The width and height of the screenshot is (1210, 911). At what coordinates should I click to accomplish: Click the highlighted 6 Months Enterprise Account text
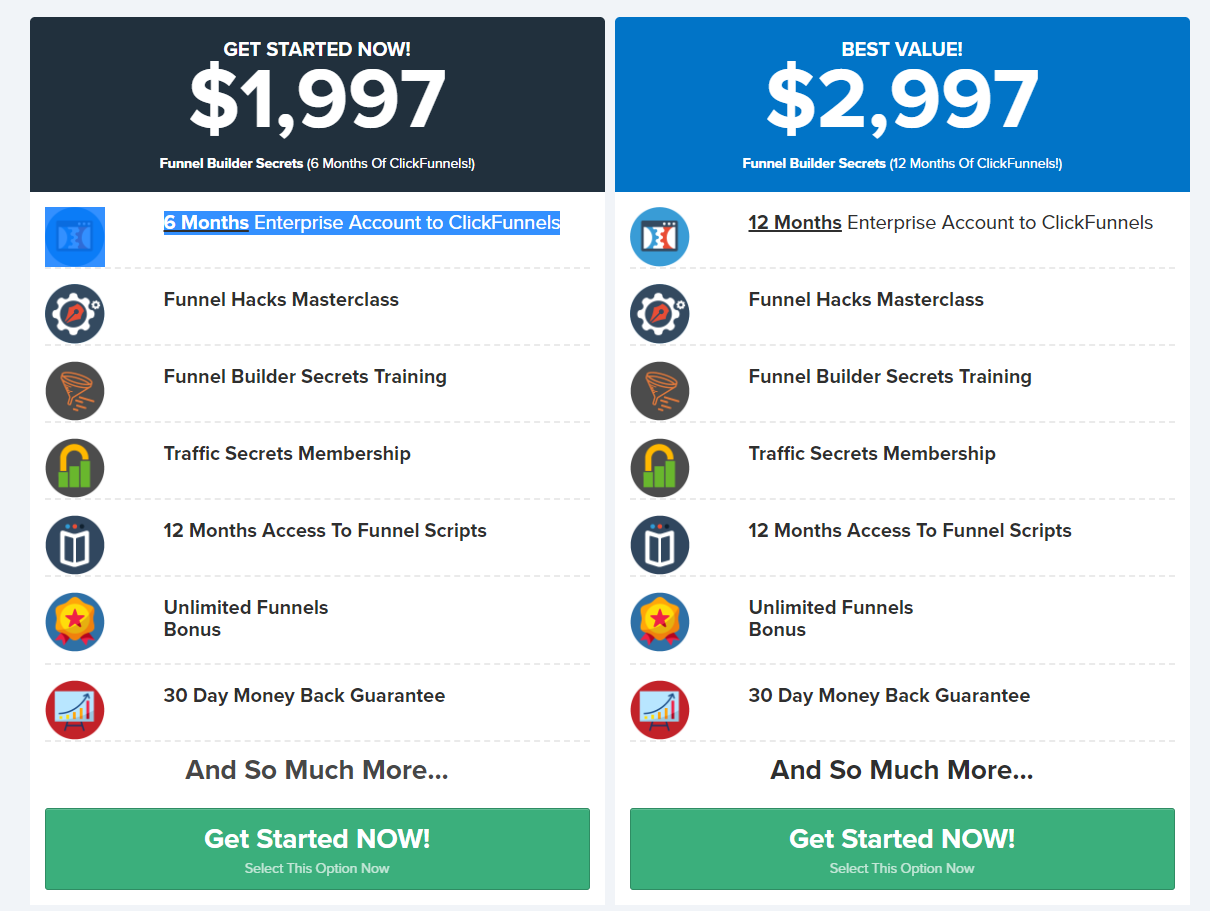point(362,222)
